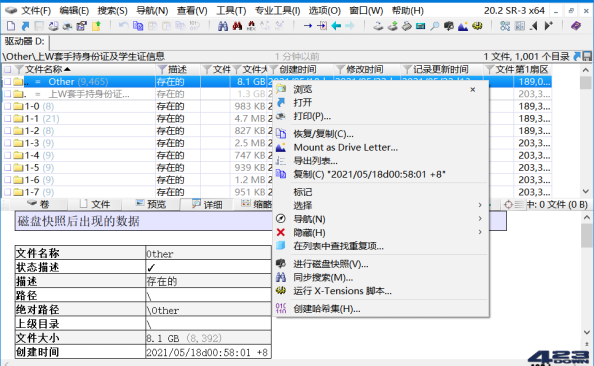Tick the checkbox for folder 1-0

[x=7, y=106]
